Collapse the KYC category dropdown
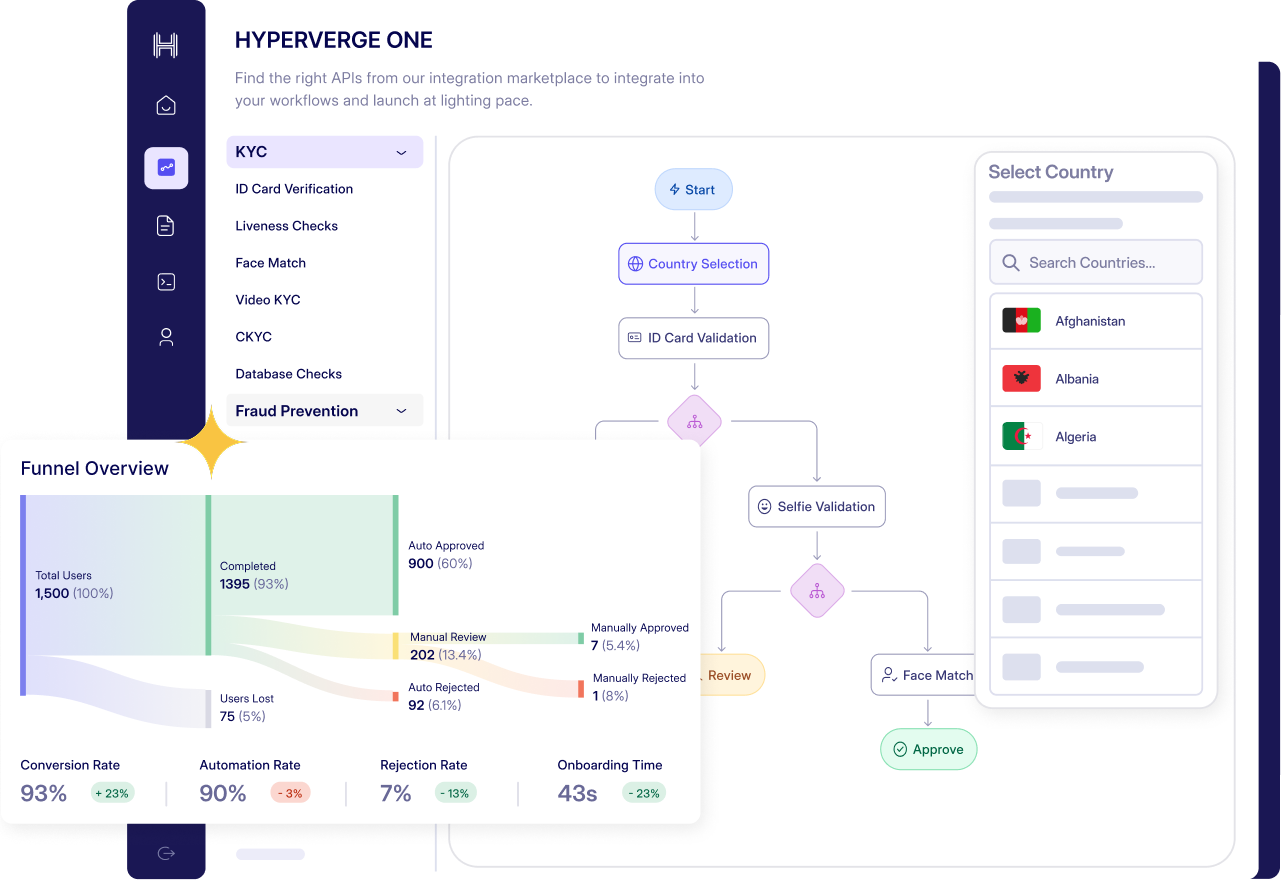Screen dimensions: 1281x880 (x=402, y=152)
